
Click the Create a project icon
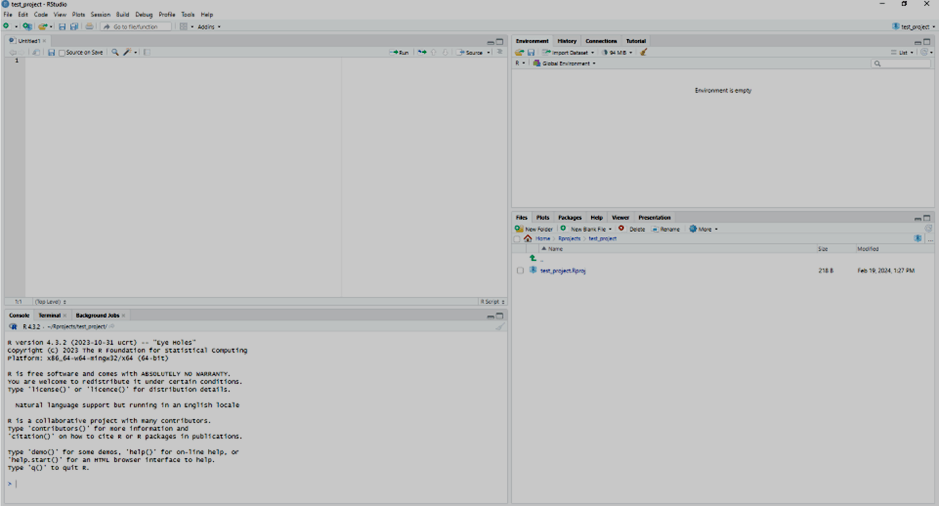pyautogui.click(x=27, y=26)
